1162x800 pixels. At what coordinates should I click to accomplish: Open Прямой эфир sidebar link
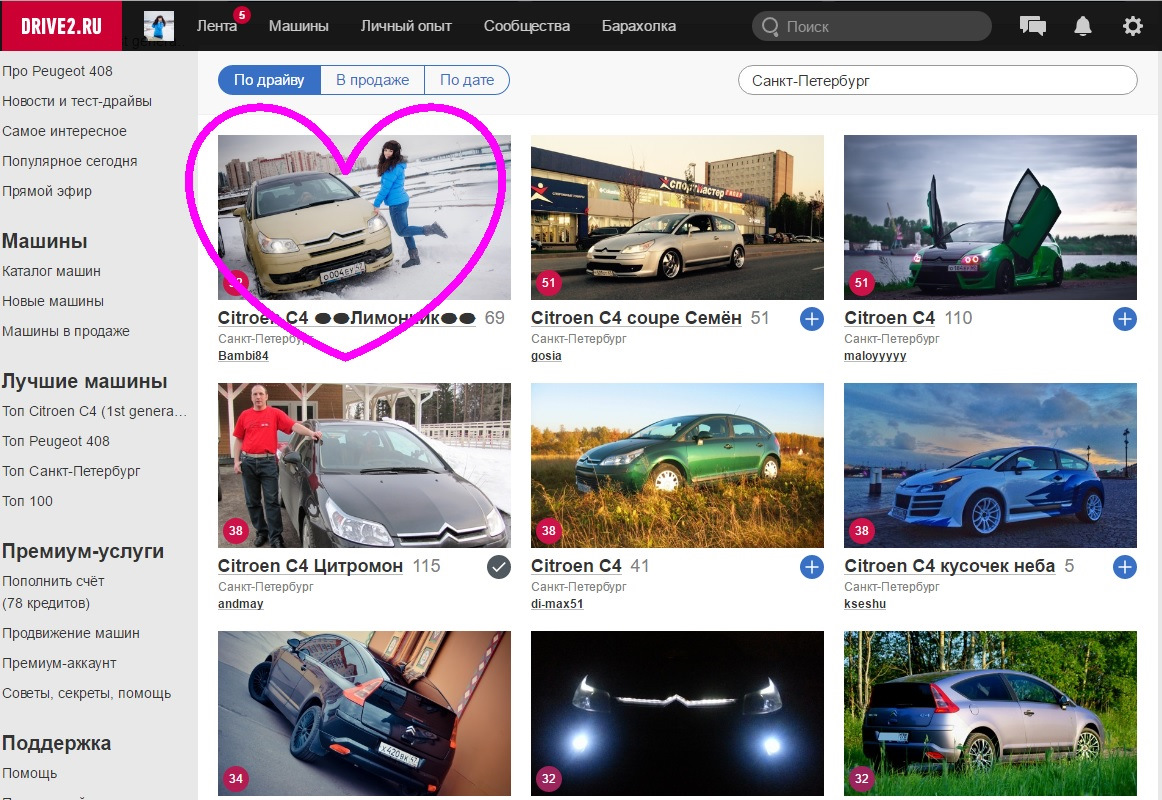coord(47,191)
